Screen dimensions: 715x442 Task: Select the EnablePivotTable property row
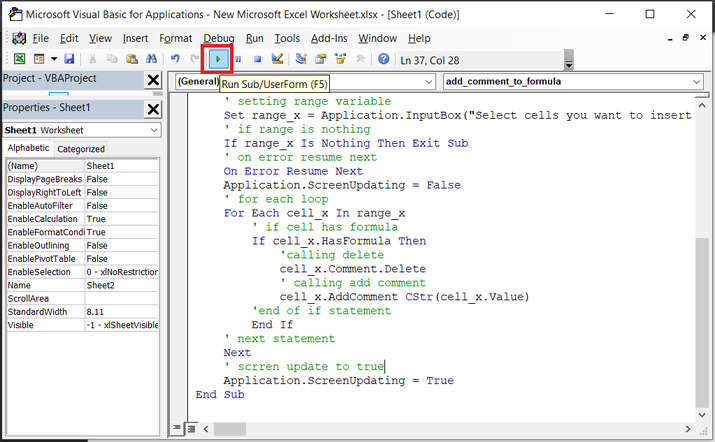(83, 259)
